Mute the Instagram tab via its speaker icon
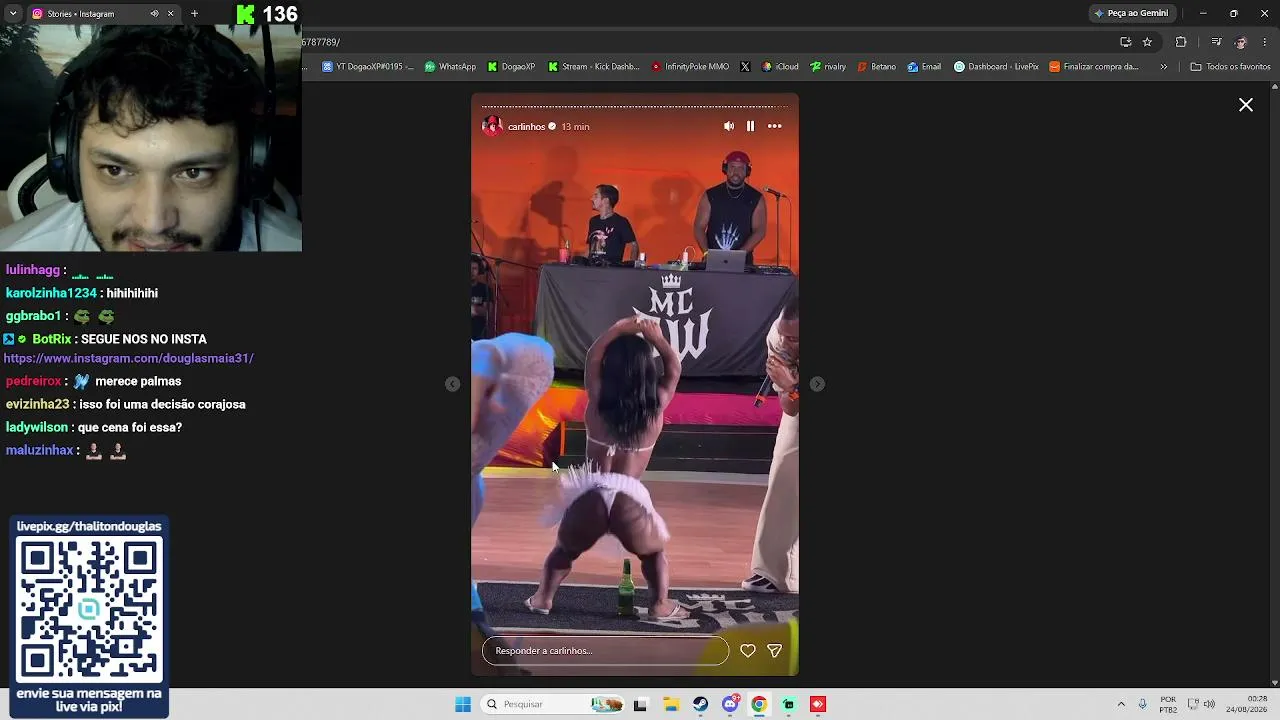Screen dimensions: 1280x720 pos(154,14)
